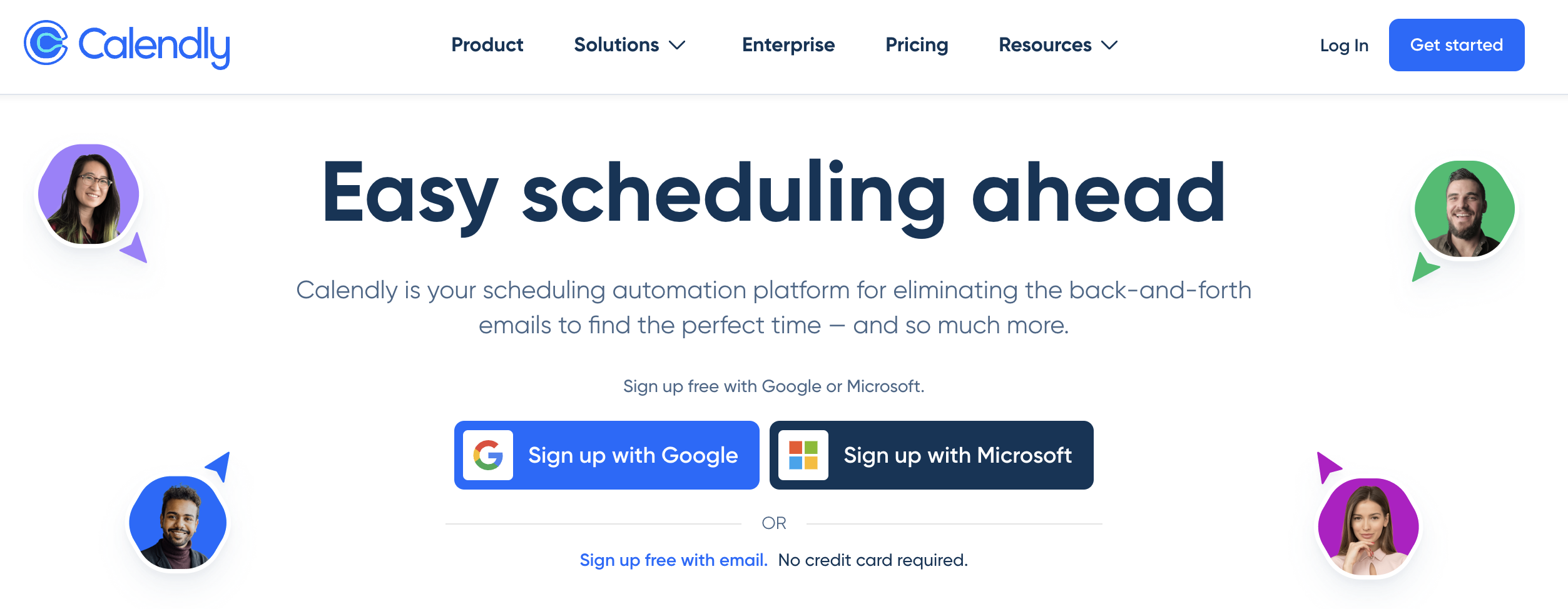The image size is (1568, 609).
Task: Navigate to the Enterprise page
Action: (788, 45)
